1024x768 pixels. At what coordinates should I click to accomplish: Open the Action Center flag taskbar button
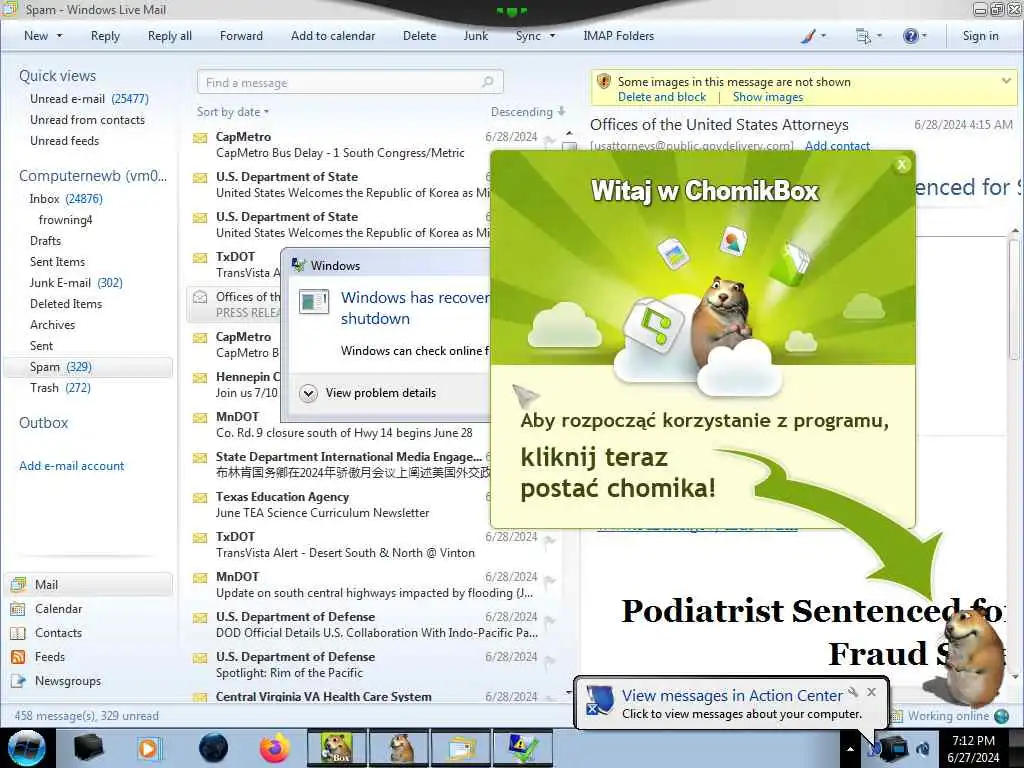click(523, 748)
